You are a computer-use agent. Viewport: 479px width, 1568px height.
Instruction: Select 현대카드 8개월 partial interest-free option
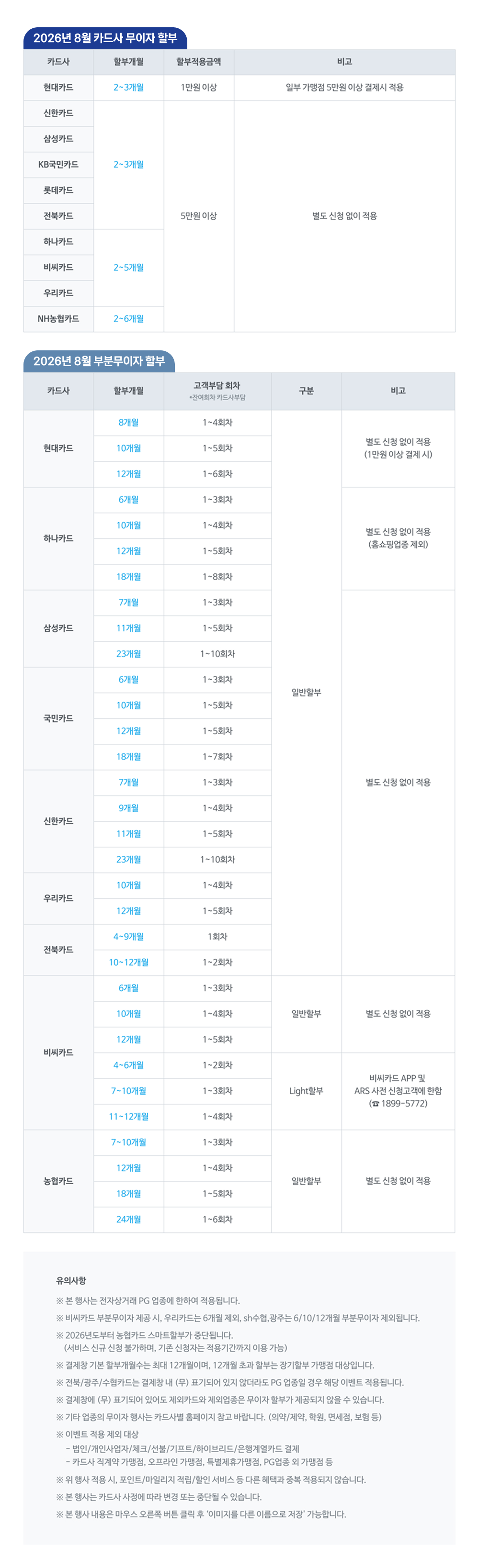(x=128, y=423)
